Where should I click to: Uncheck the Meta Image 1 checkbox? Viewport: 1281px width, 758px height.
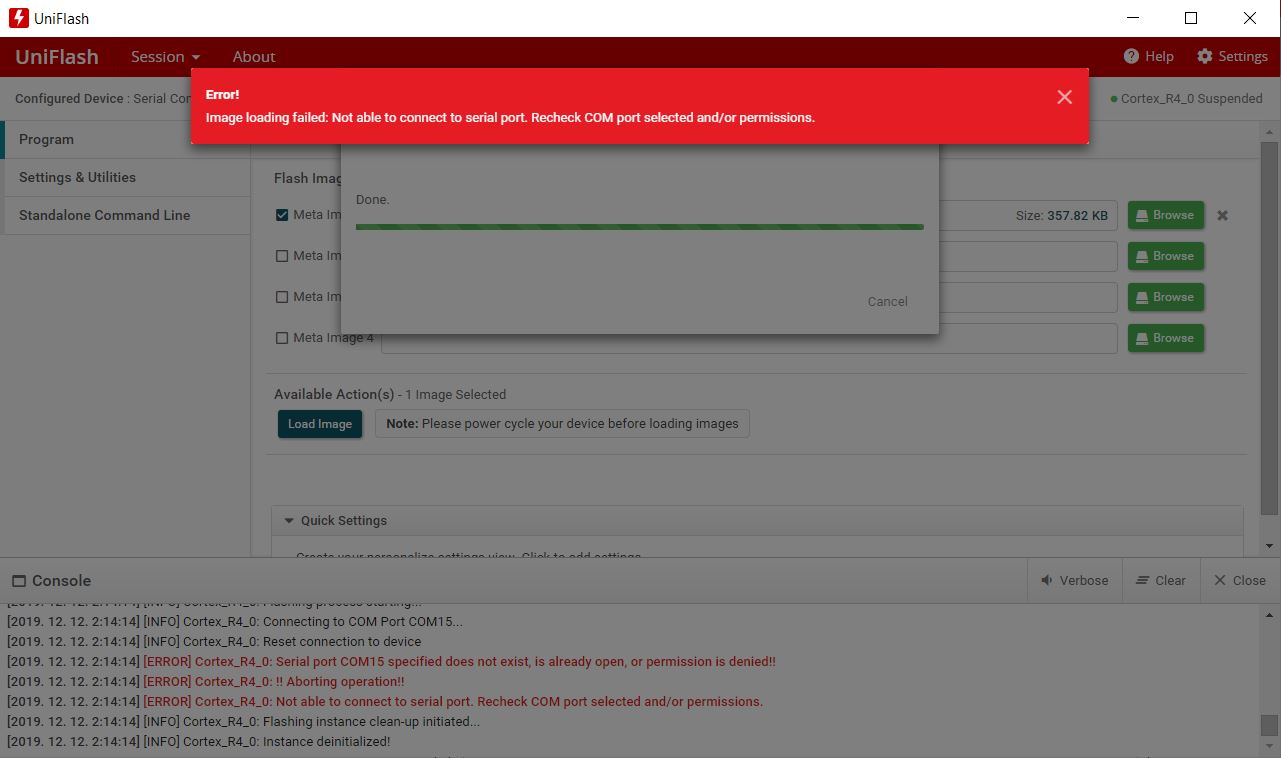[282, 215]
